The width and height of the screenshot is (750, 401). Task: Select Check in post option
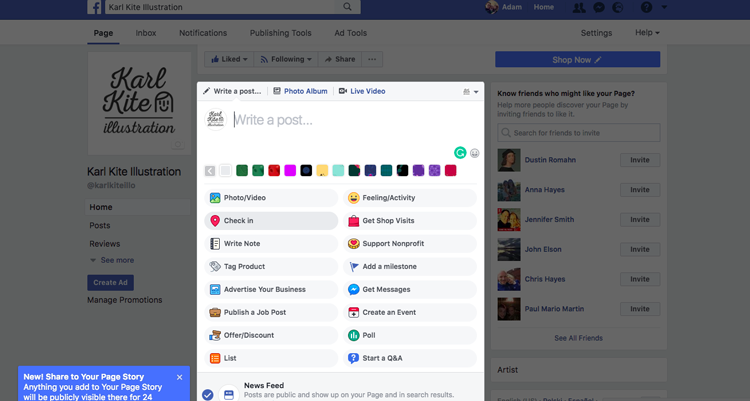271,221
